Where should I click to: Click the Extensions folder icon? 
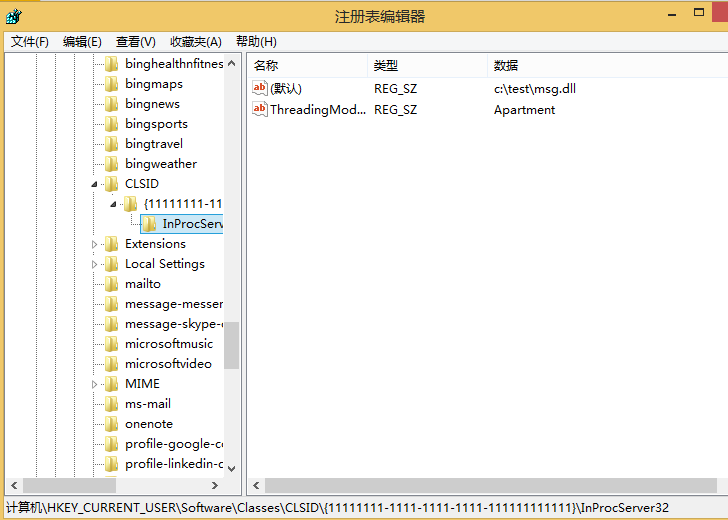click(x=111, y=244)
